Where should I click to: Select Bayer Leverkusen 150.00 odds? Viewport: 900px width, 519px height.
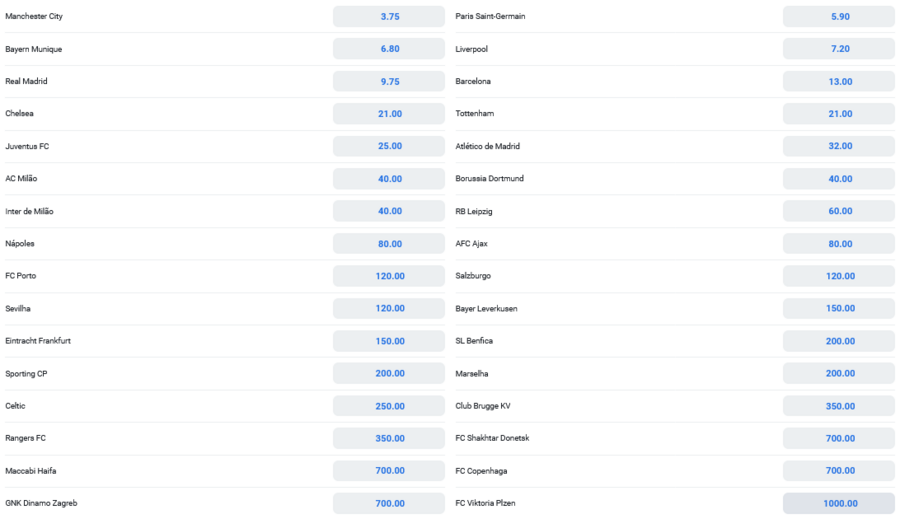tap(839, 309)
